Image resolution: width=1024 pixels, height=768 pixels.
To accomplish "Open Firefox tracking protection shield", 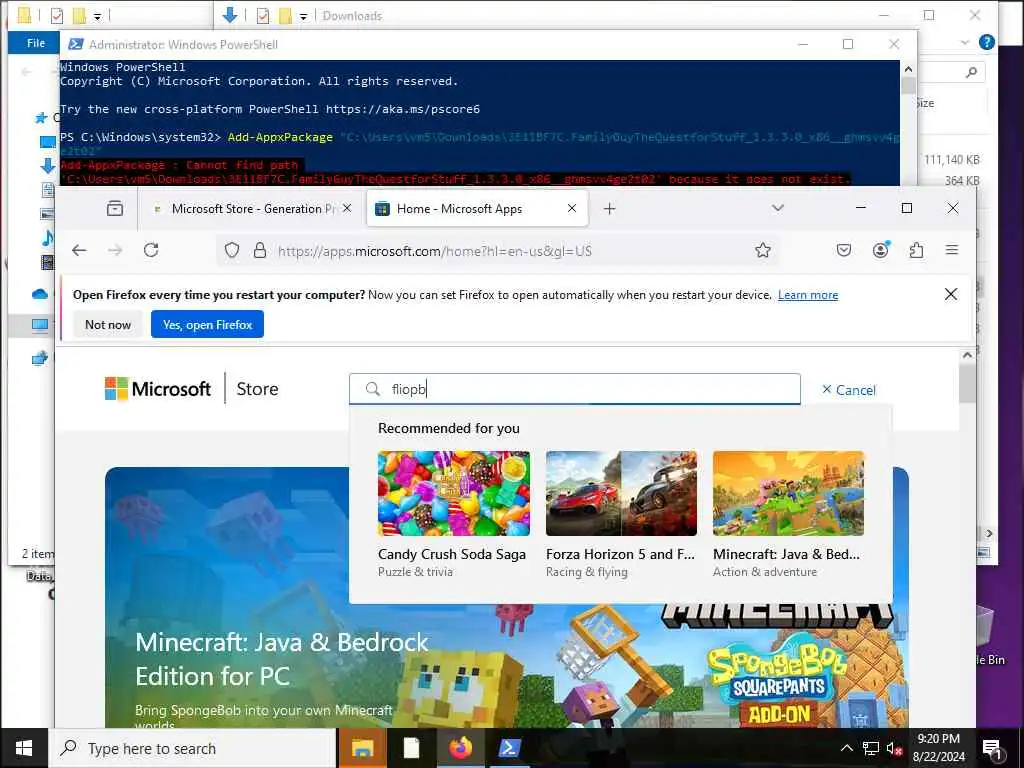I will pyautogui.click(x=232, y=250).
